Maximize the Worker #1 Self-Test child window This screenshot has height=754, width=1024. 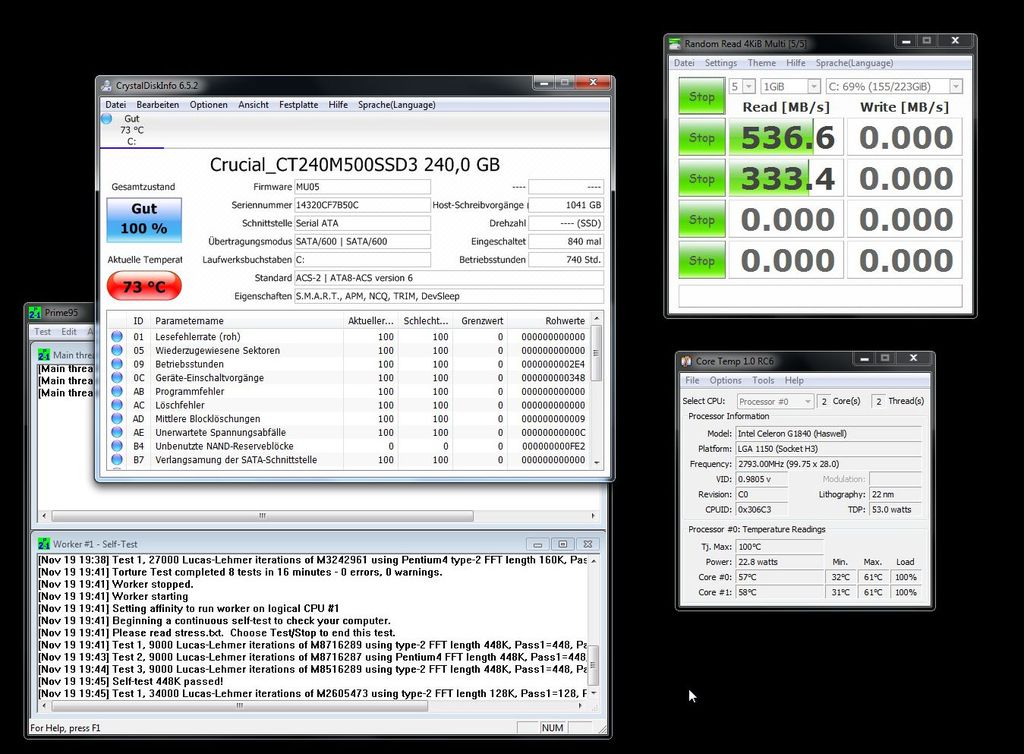click(562, 544)
